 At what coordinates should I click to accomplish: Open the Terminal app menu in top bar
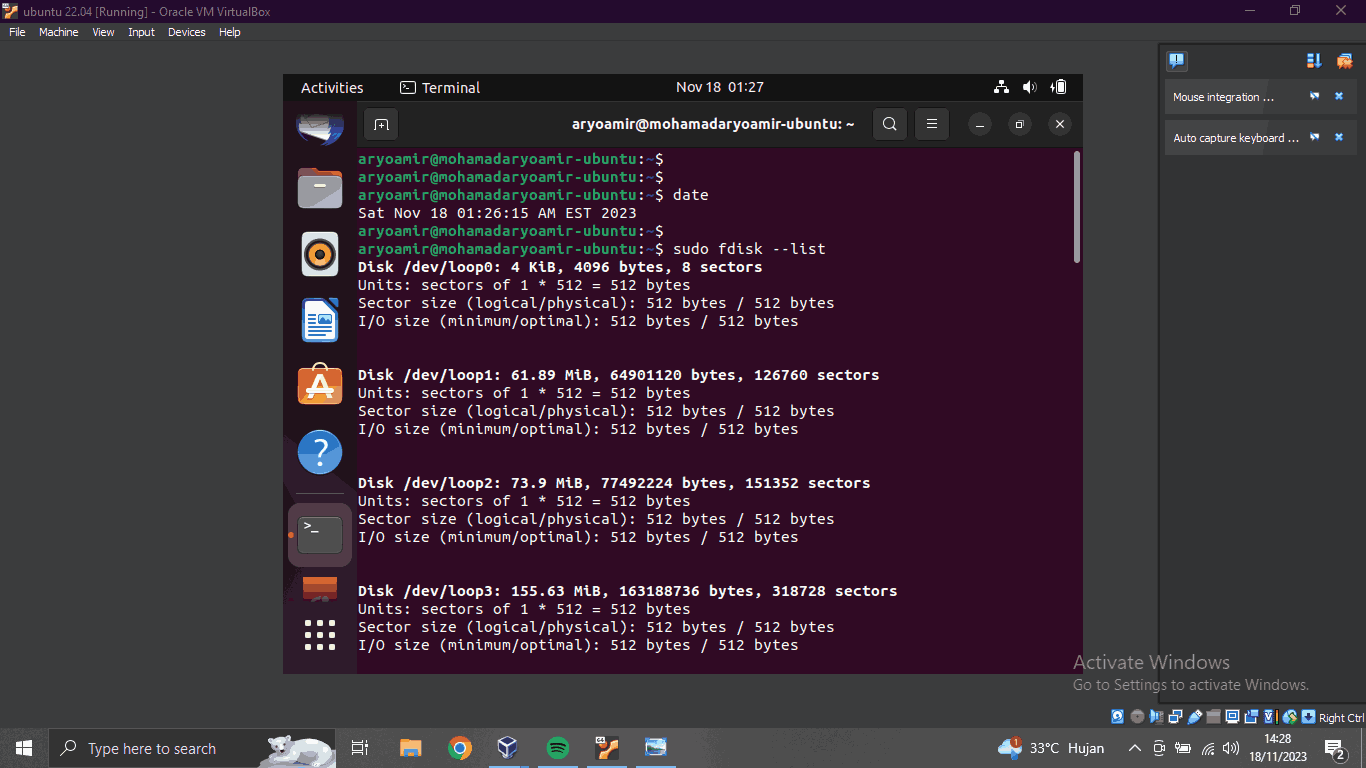[440, 88]
